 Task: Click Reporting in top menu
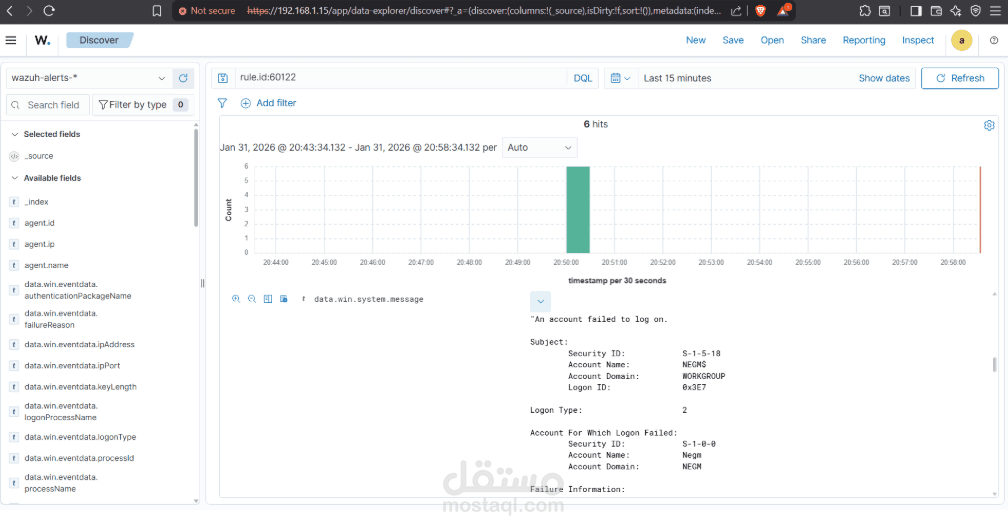tap(864, 40)
